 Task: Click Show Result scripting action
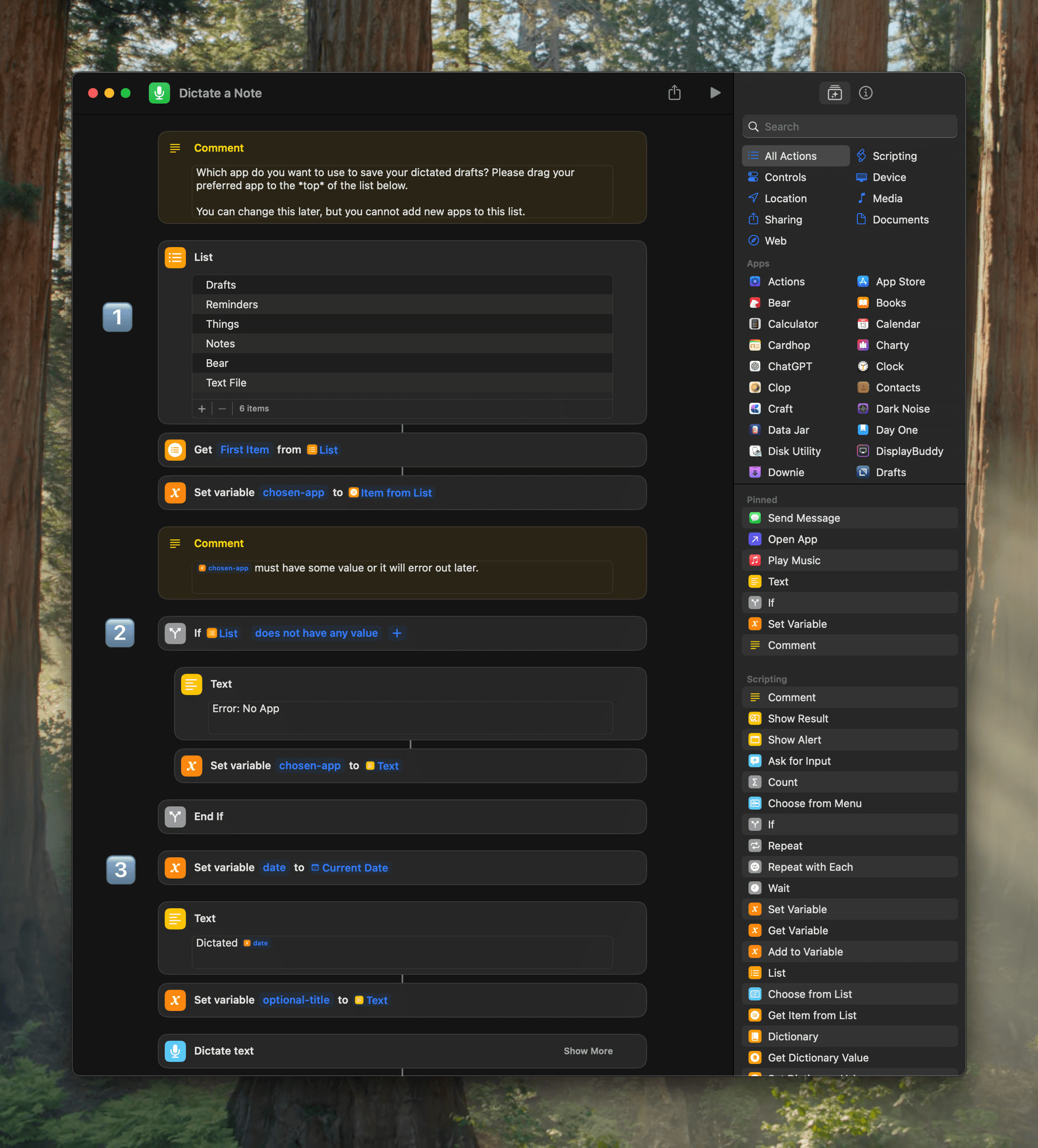[850, 718]
